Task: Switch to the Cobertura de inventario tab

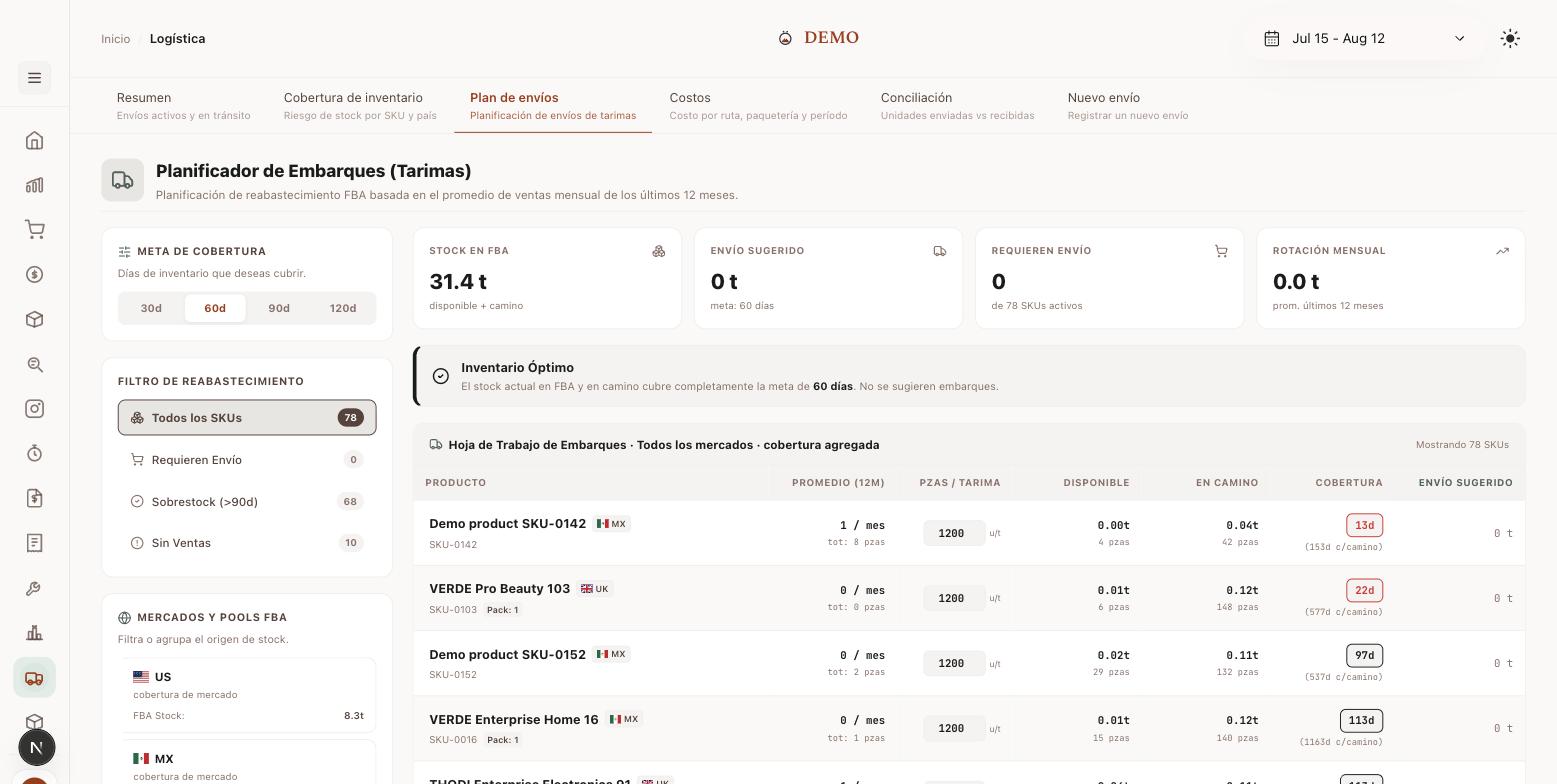Action: [x=360, y=106]
